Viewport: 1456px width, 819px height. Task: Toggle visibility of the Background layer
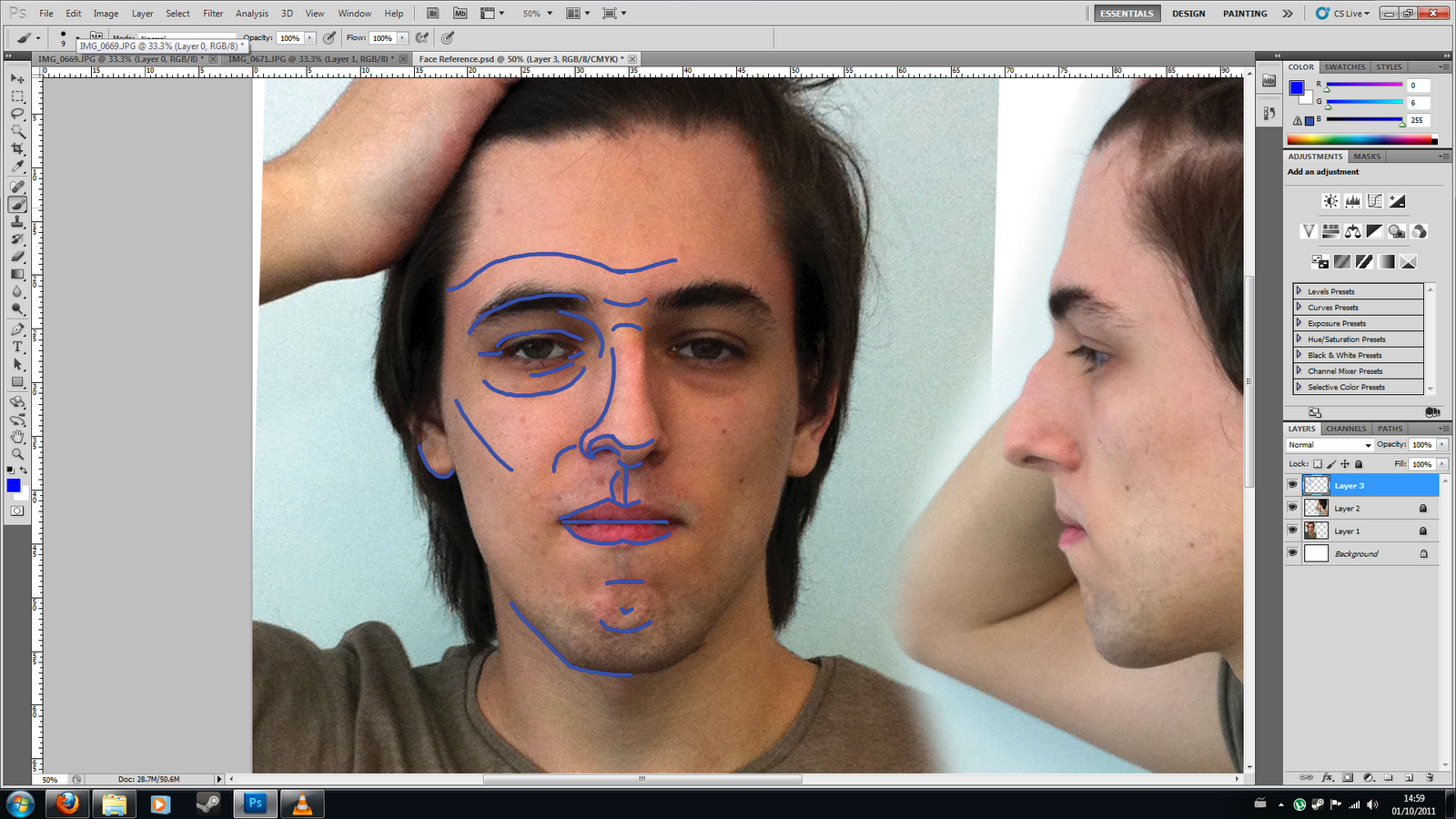tap(1293, 553)
